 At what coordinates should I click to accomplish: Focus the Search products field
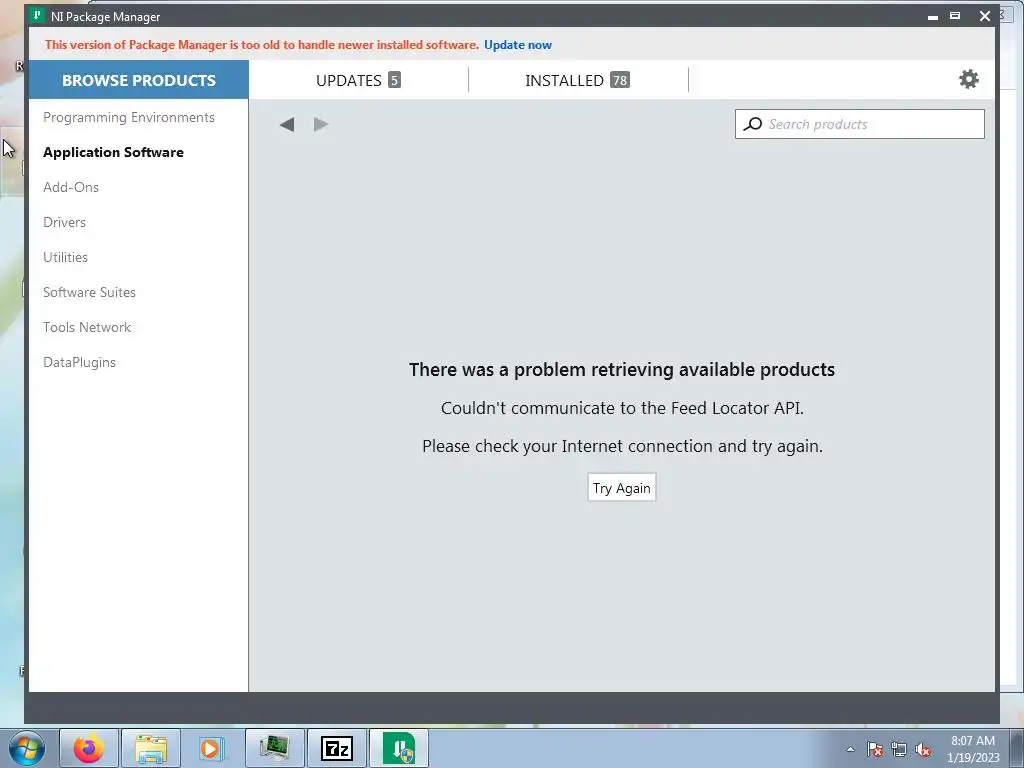point(859,124)
